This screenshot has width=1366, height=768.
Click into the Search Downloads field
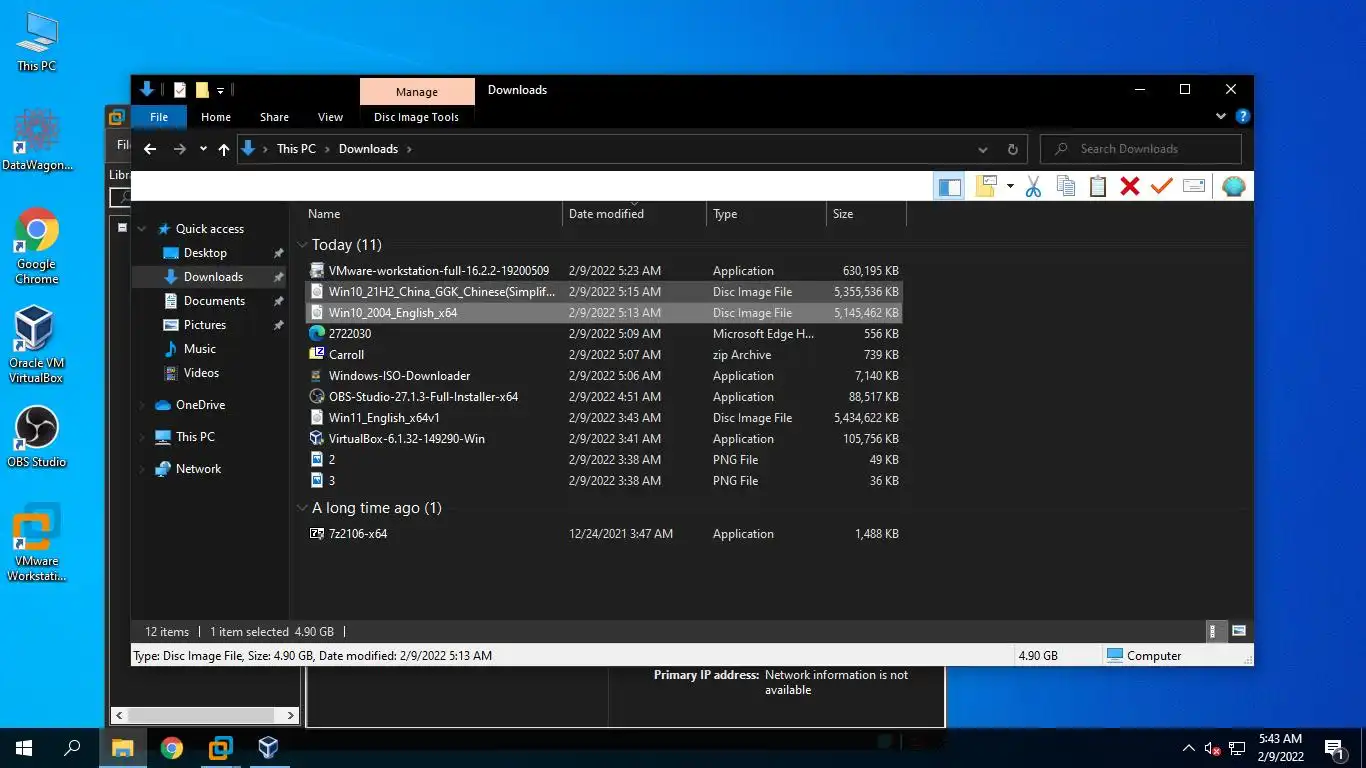(1141, 149)
